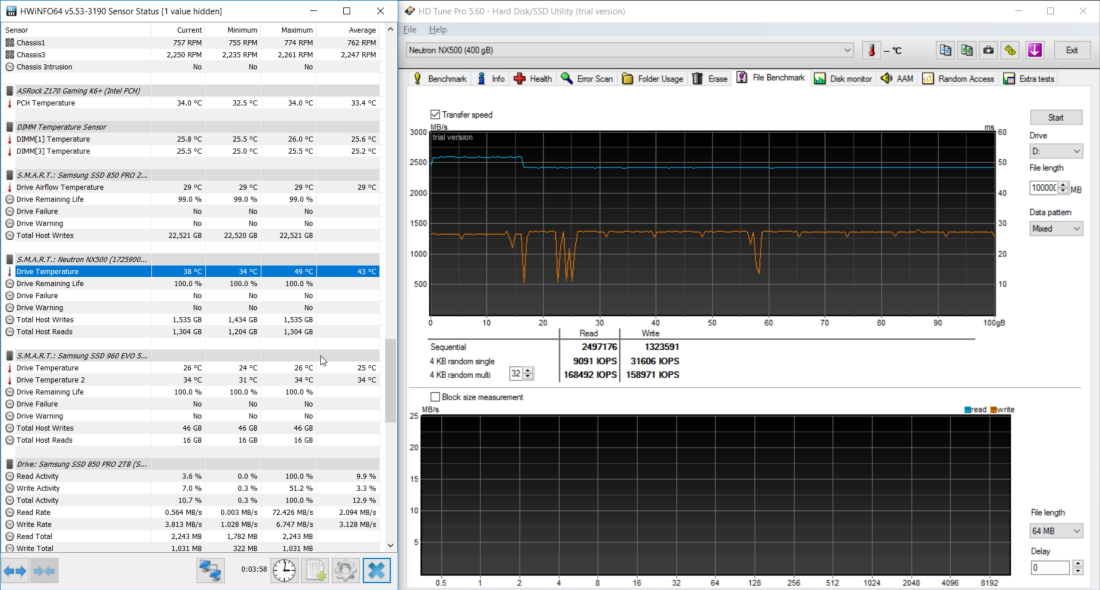Click the screenshot camera icon in HD Tune
The image size is (1100, 590).
(x=989, y=50)
